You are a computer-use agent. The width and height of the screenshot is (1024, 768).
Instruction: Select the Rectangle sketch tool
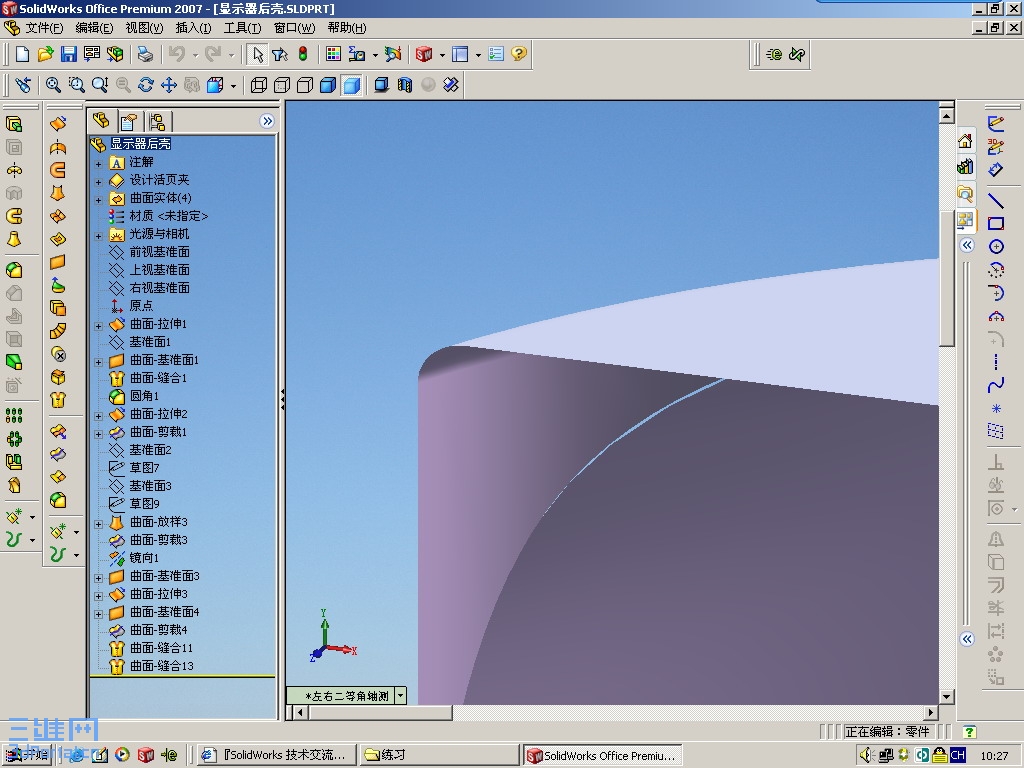995,223
